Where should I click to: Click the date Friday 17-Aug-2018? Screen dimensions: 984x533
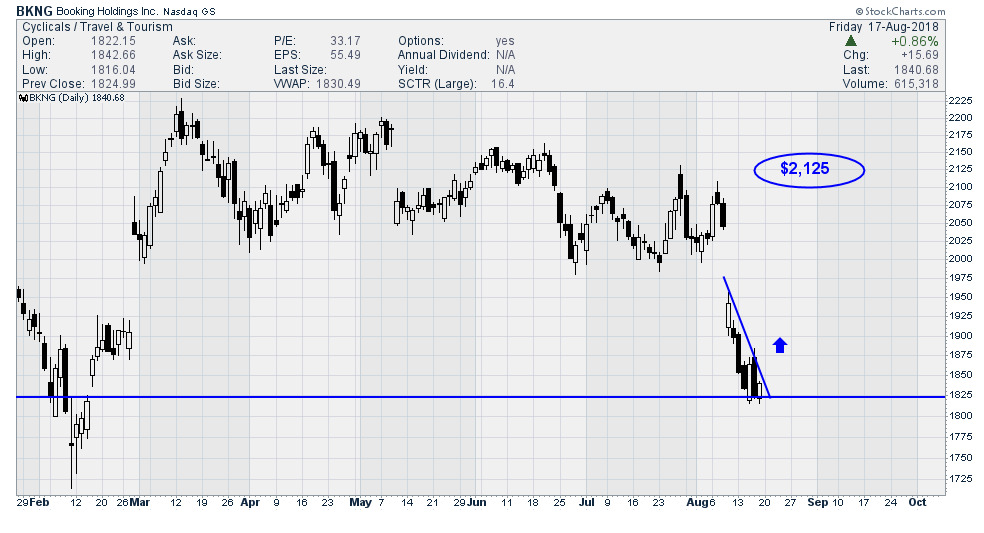point(884,27)
